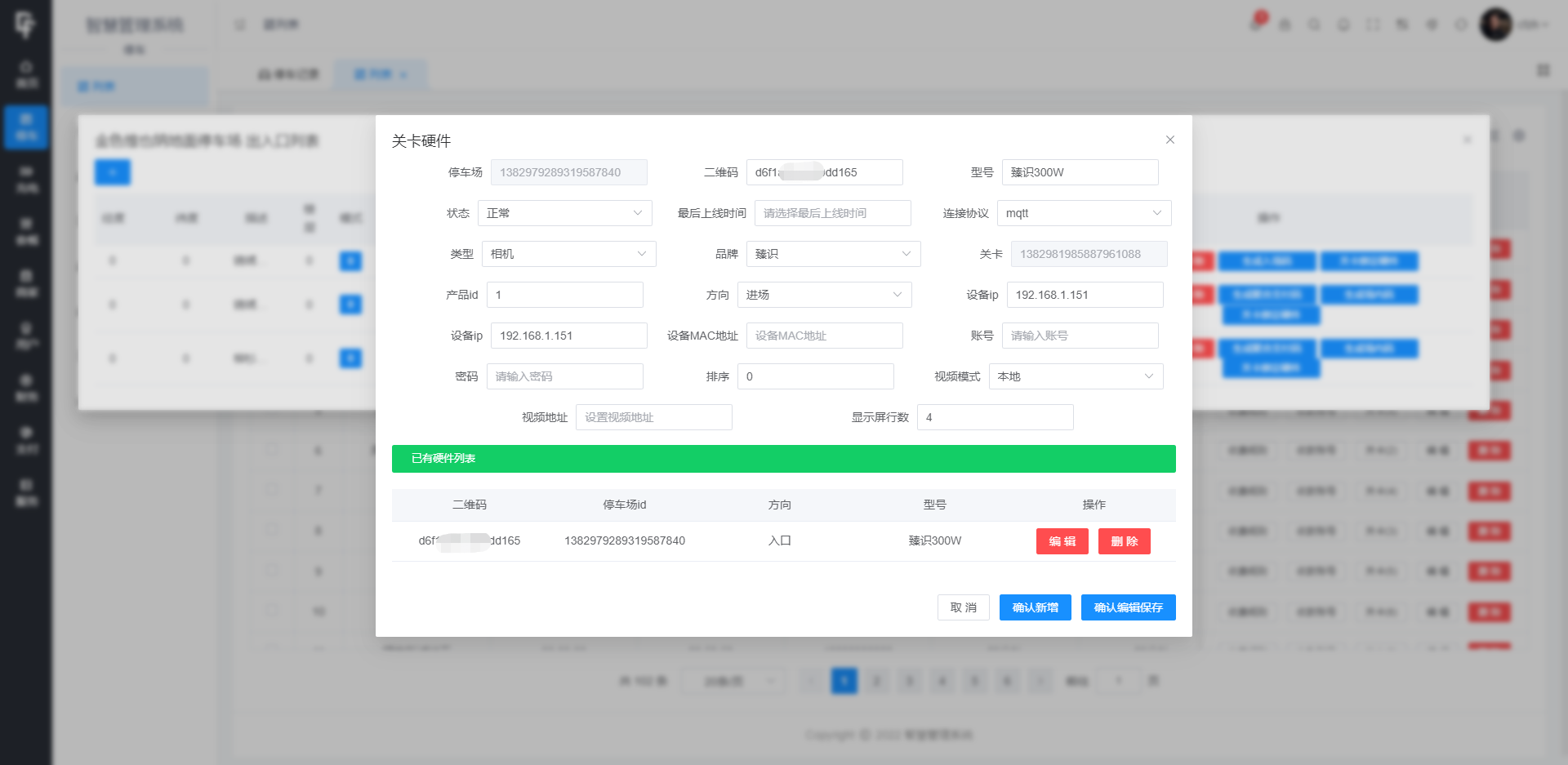
Task: Select the 账号 input field
Action: click(1080, 336)
